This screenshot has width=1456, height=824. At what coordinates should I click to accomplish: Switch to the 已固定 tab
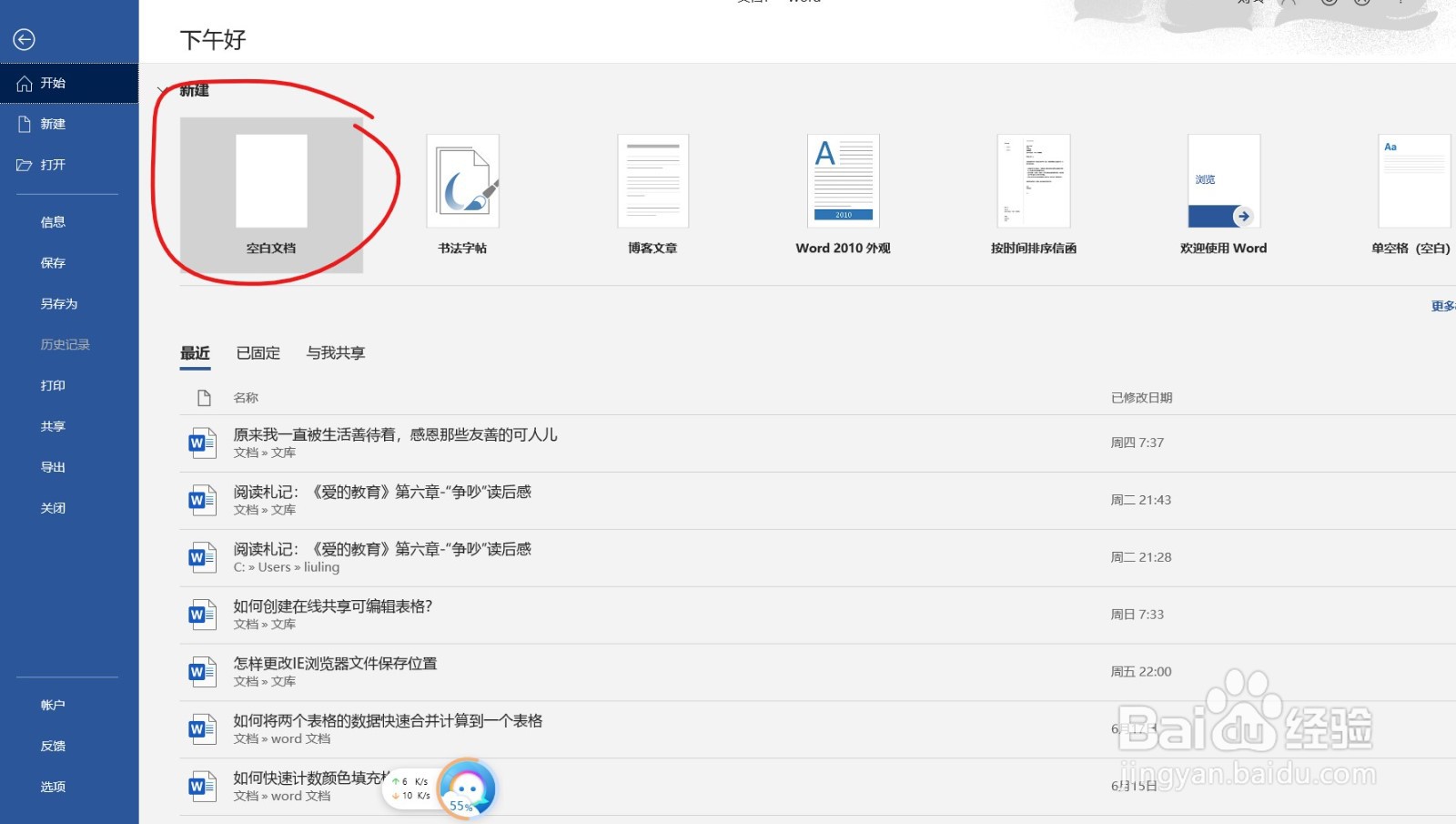coord(258,353)
